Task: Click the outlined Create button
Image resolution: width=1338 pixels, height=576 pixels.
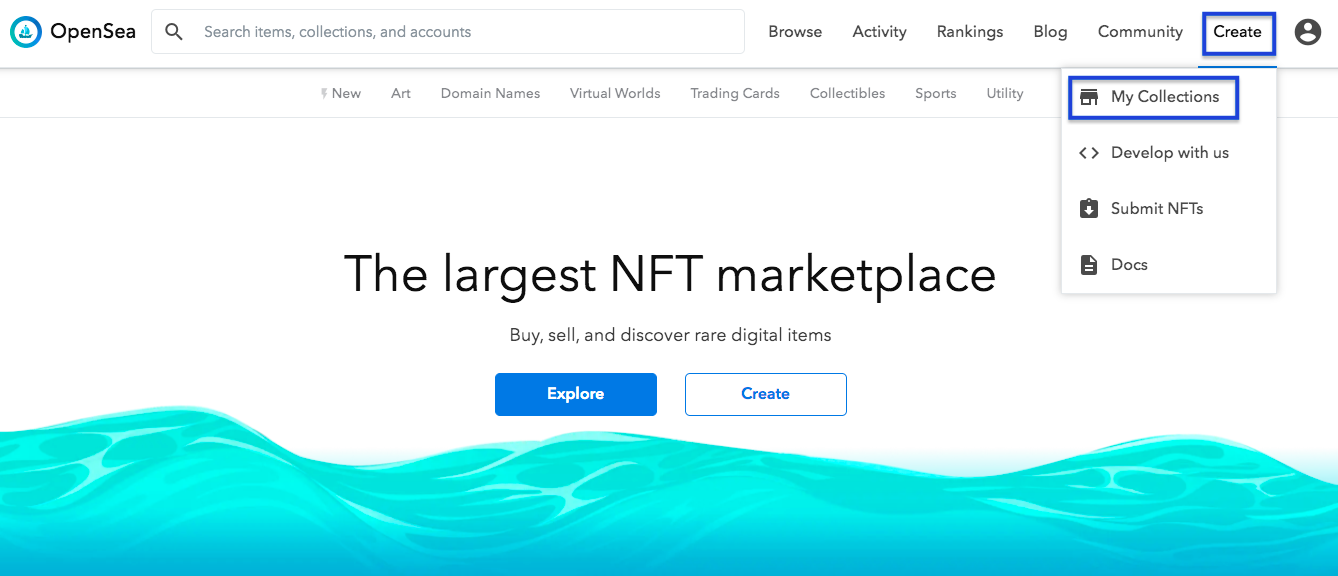Action: 765,394
